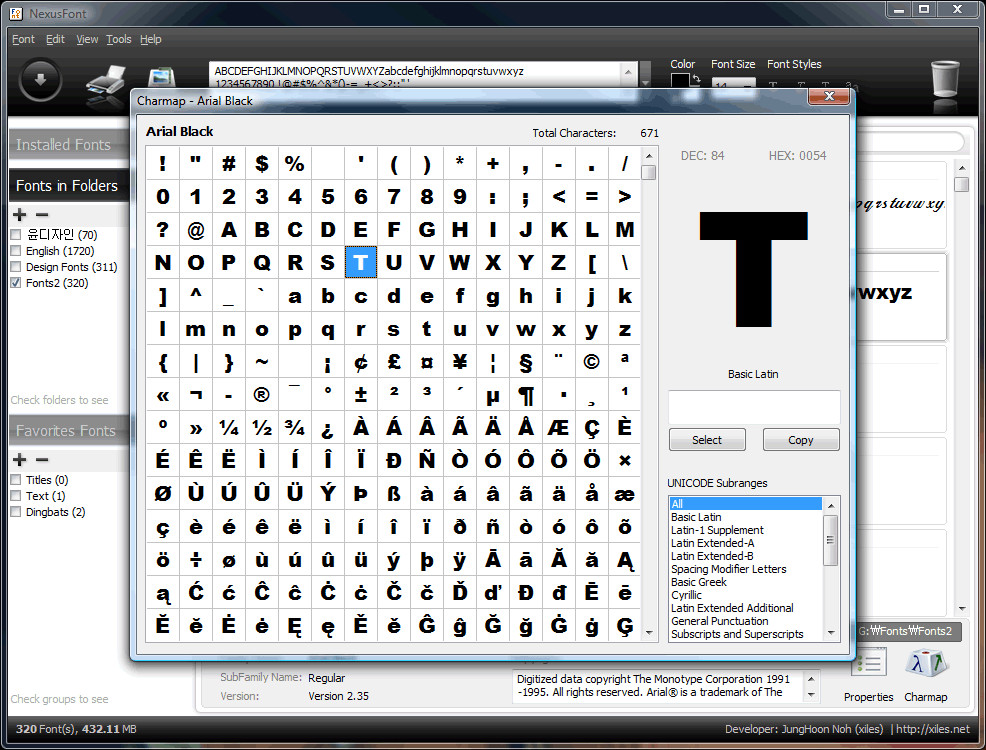Click scroll down arrow of main font list
Viewport: 986px width, 750px height.
[961, 609]
